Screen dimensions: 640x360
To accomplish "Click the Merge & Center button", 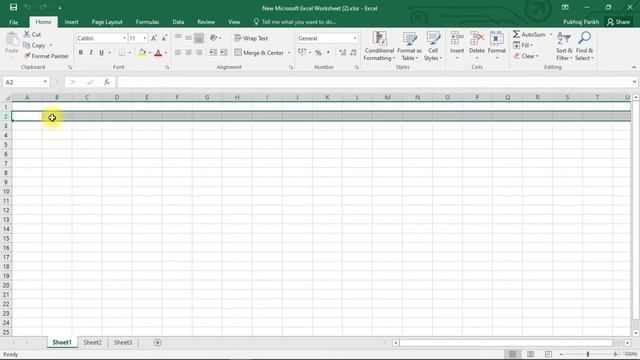I will tap(259, 53).
